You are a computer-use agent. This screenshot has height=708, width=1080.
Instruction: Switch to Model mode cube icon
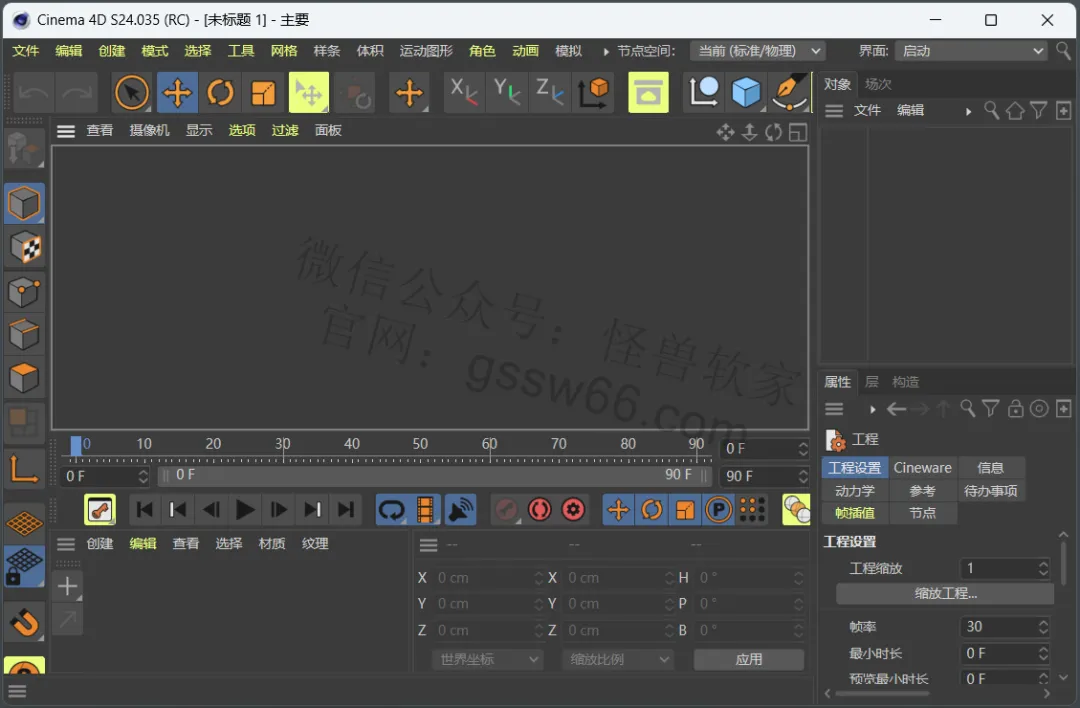pos(24,203)
